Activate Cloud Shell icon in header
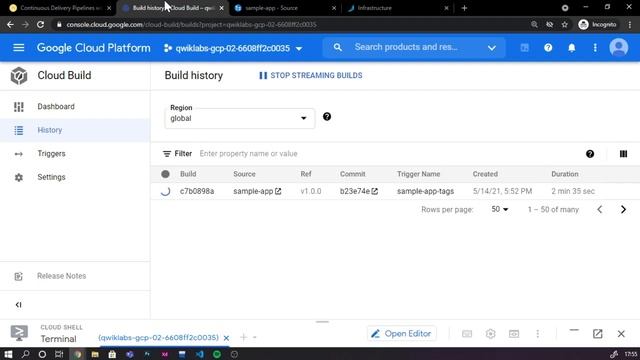Screen dimensions: 640x360 click(x=524, y=48)
